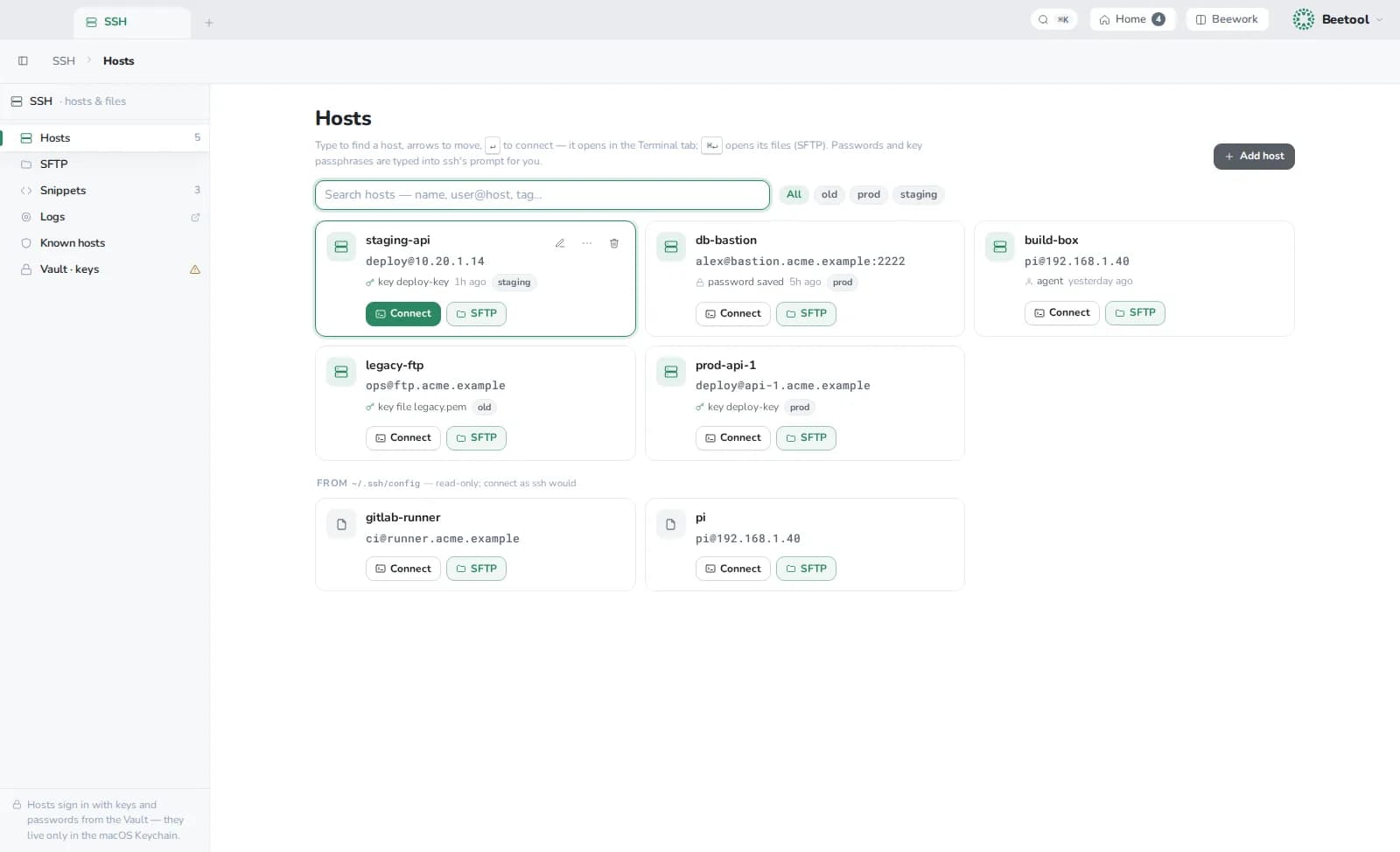
Task: Connect to staging-api host
Action: (403, 313)
